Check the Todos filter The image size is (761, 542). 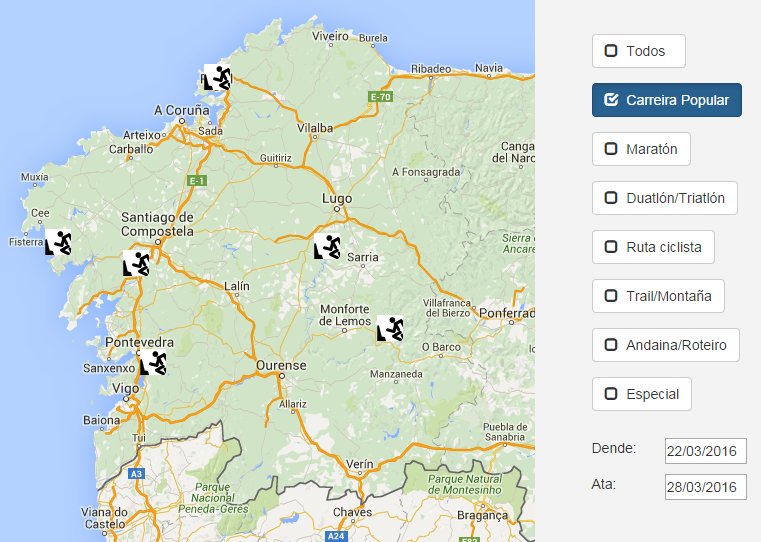[639, 51]
